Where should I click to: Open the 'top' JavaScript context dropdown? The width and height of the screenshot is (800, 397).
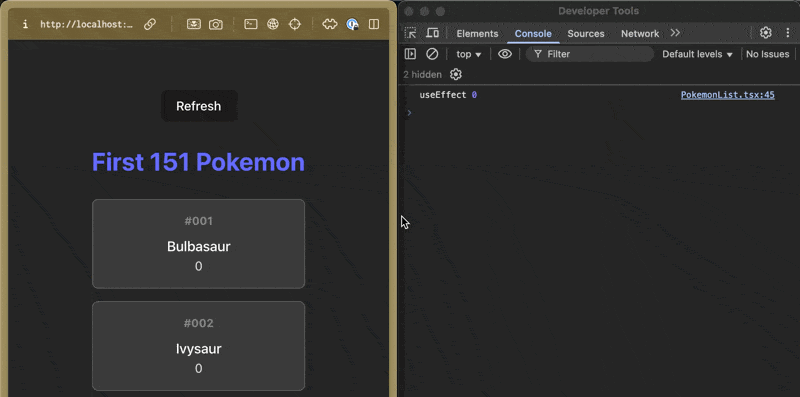[x=468, y=54]
